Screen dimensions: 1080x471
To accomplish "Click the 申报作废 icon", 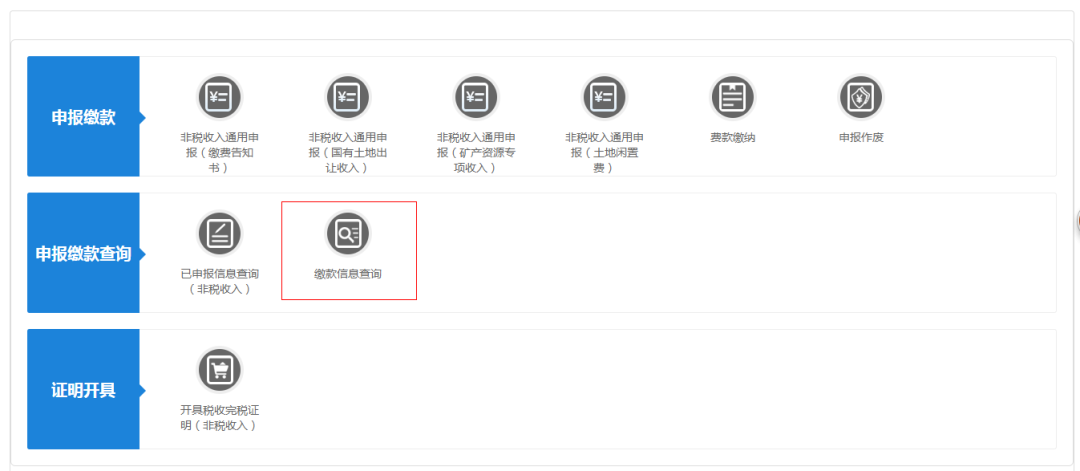I will pyautogui.click(x=861, y=97).
